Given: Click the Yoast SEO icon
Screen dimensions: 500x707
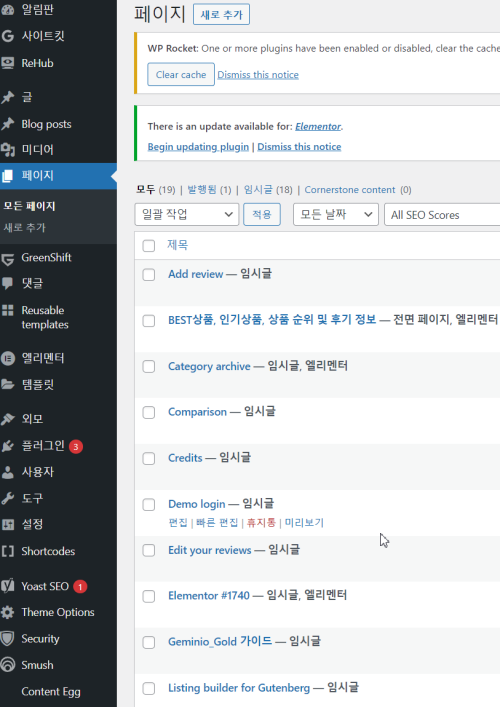Looking at the screenshot, I should click(x=7, y=586).
